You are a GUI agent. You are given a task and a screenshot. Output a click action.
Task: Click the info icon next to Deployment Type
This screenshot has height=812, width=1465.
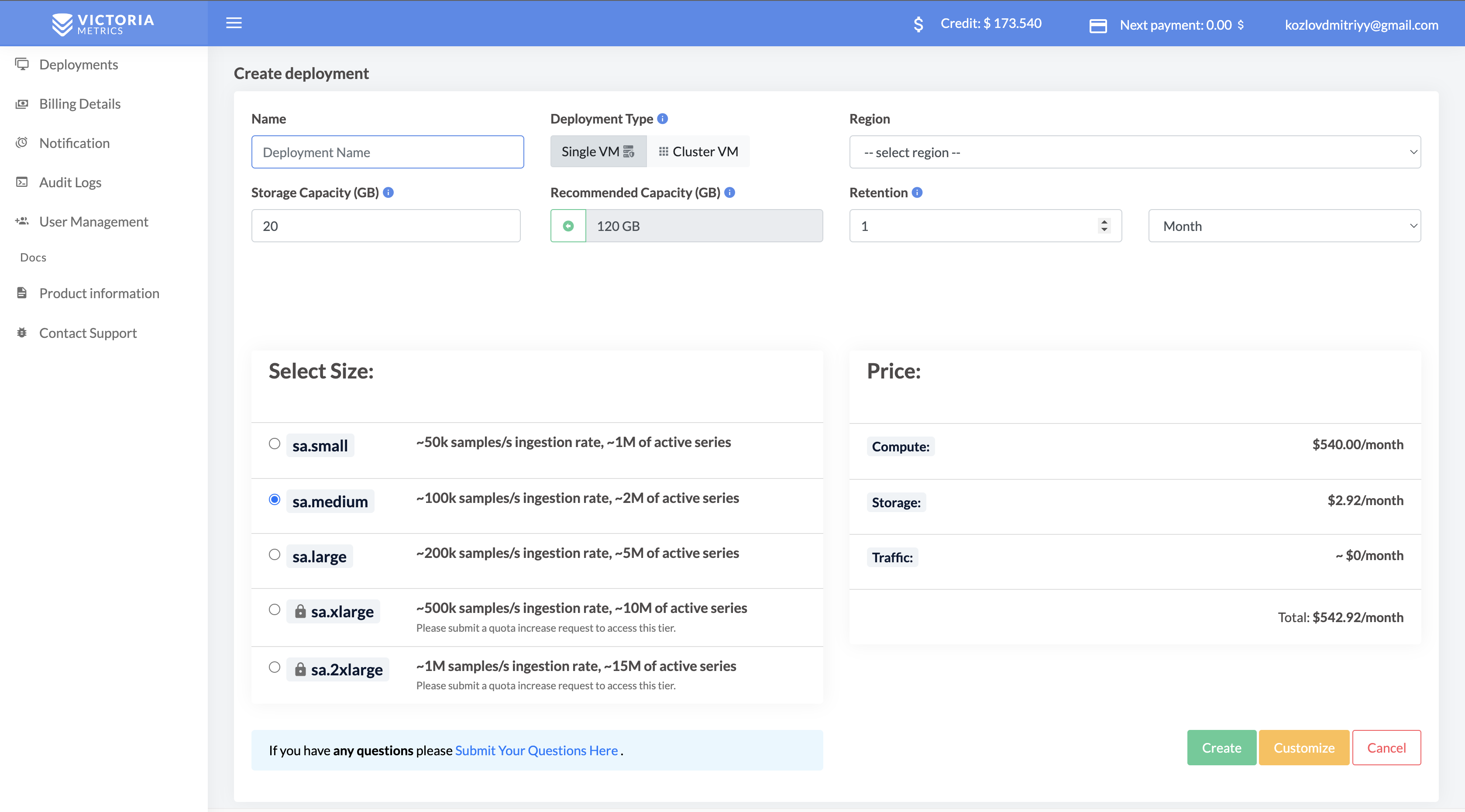pos(663,118)
